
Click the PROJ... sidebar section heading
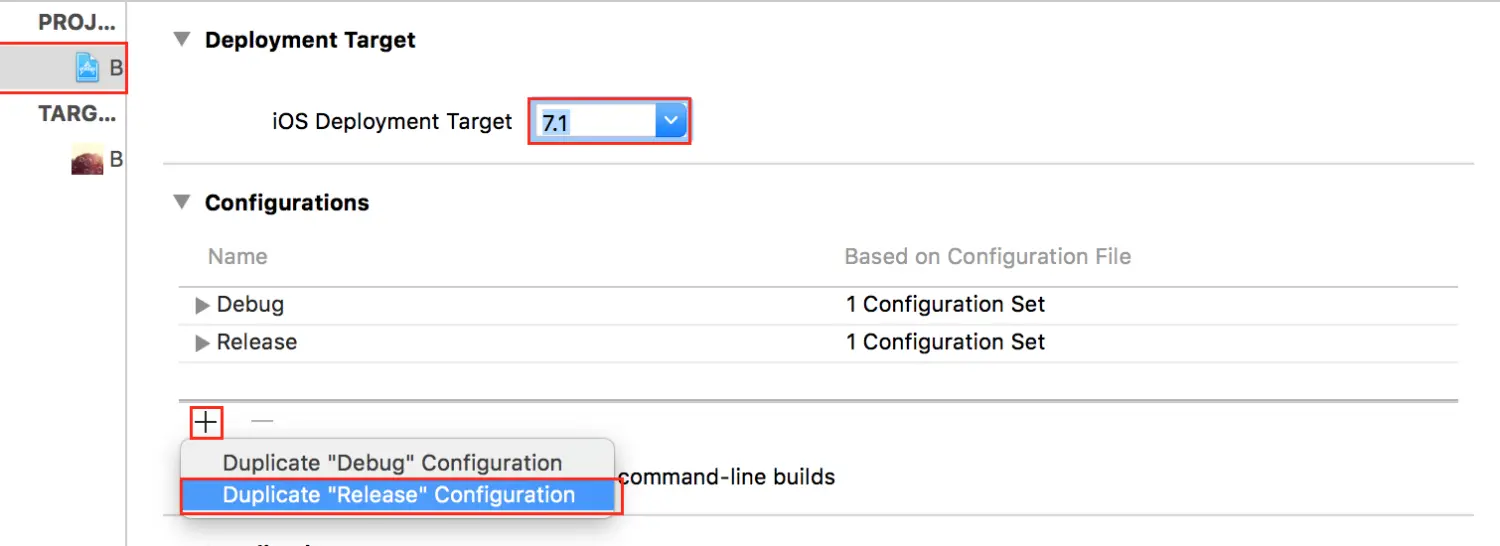[x=80, y=23]
